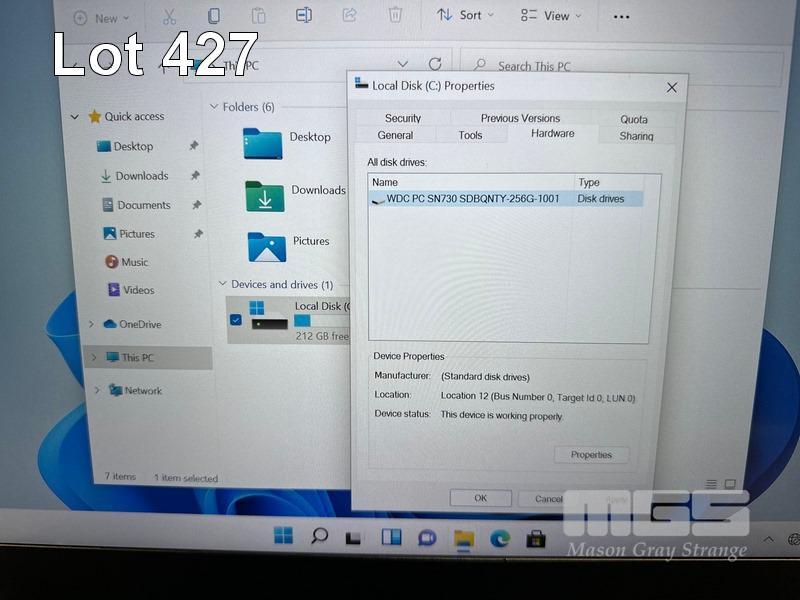This screenshot has height=600, width=800.
Task: Toggle the Local Disk selection checkbox
Action: [236, 319]
